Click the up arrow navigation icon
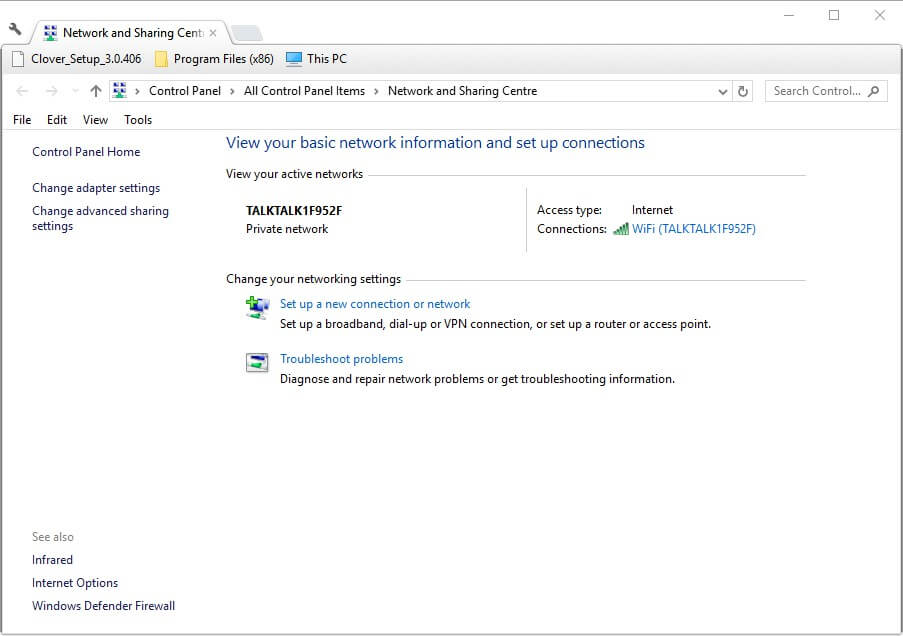This screenshot has width=903, height=636. [96, 91]
